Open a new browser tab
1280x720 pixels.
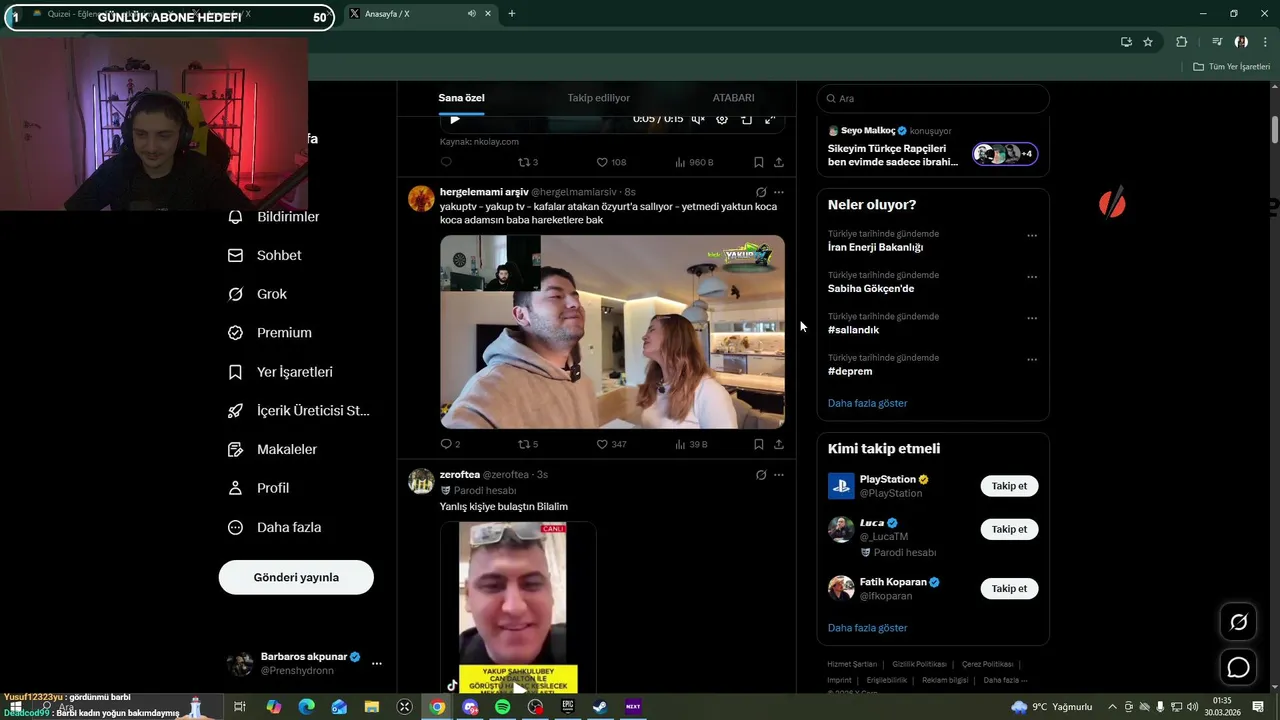512,14
